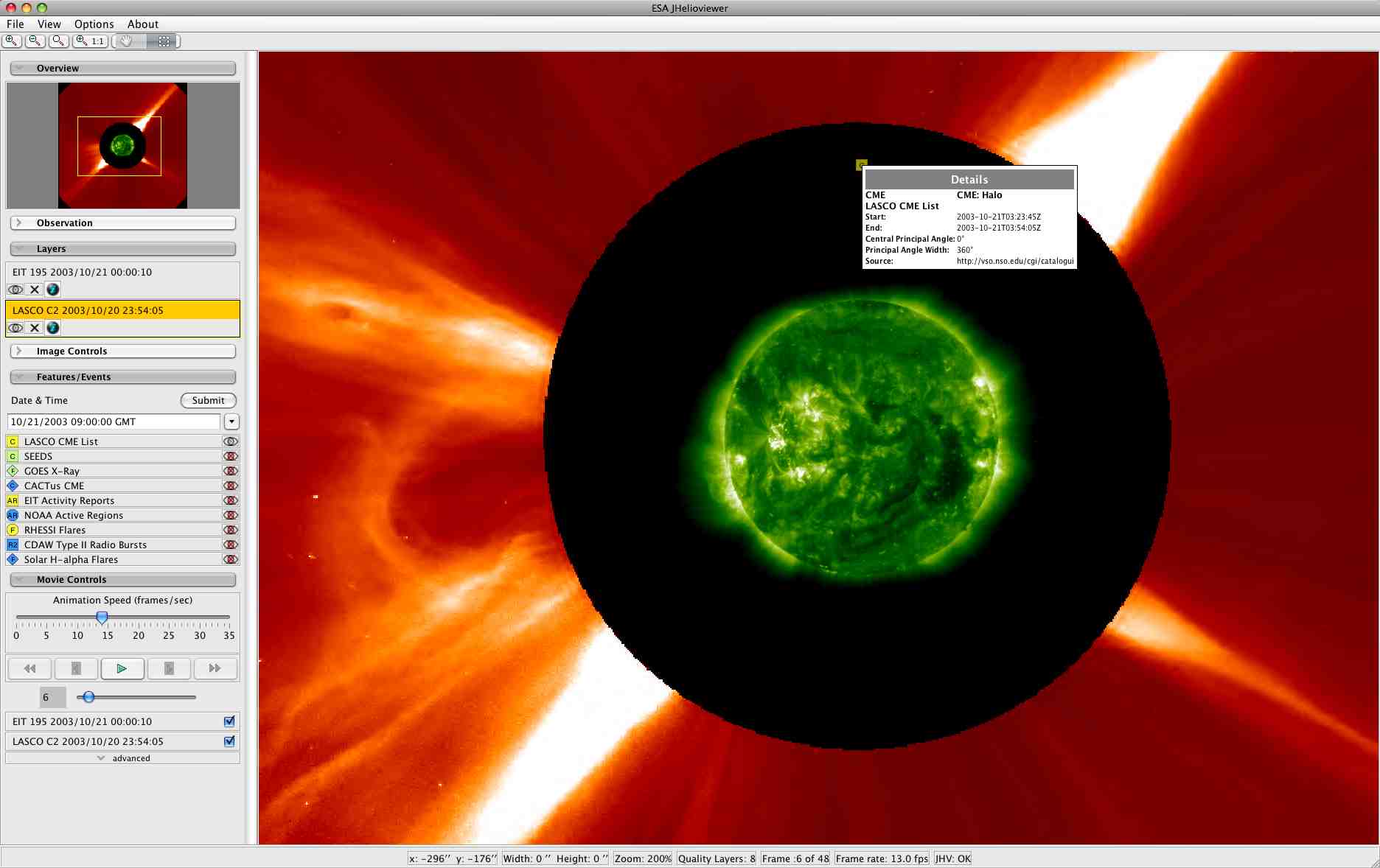The image size is (1380, 868).
Task: Click the NOAA Active Regions AR icon
Action: [13, 515]
